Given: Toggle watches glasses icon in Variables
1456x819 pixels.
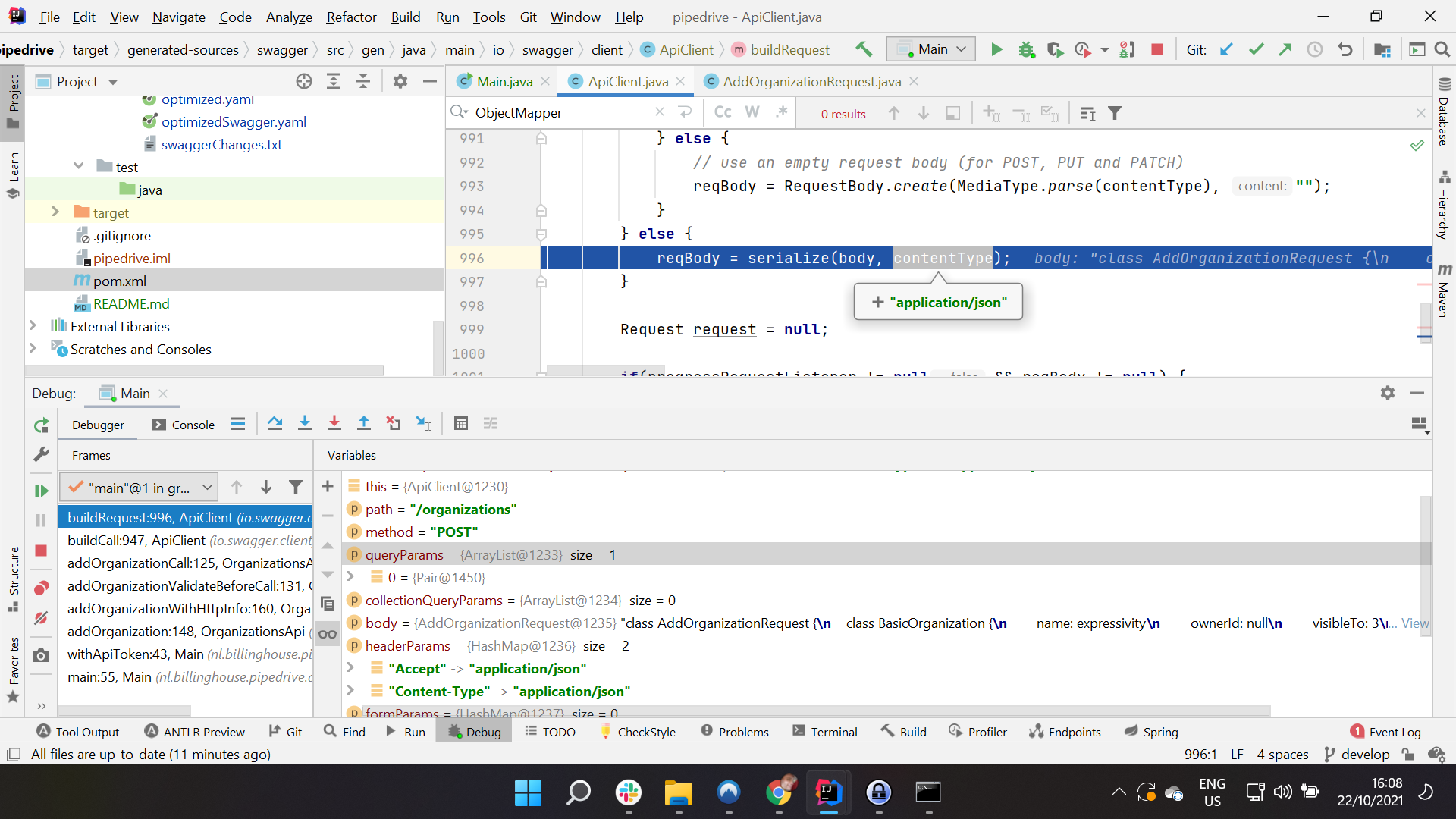Looking at the screenshot, I should (327, 634).
